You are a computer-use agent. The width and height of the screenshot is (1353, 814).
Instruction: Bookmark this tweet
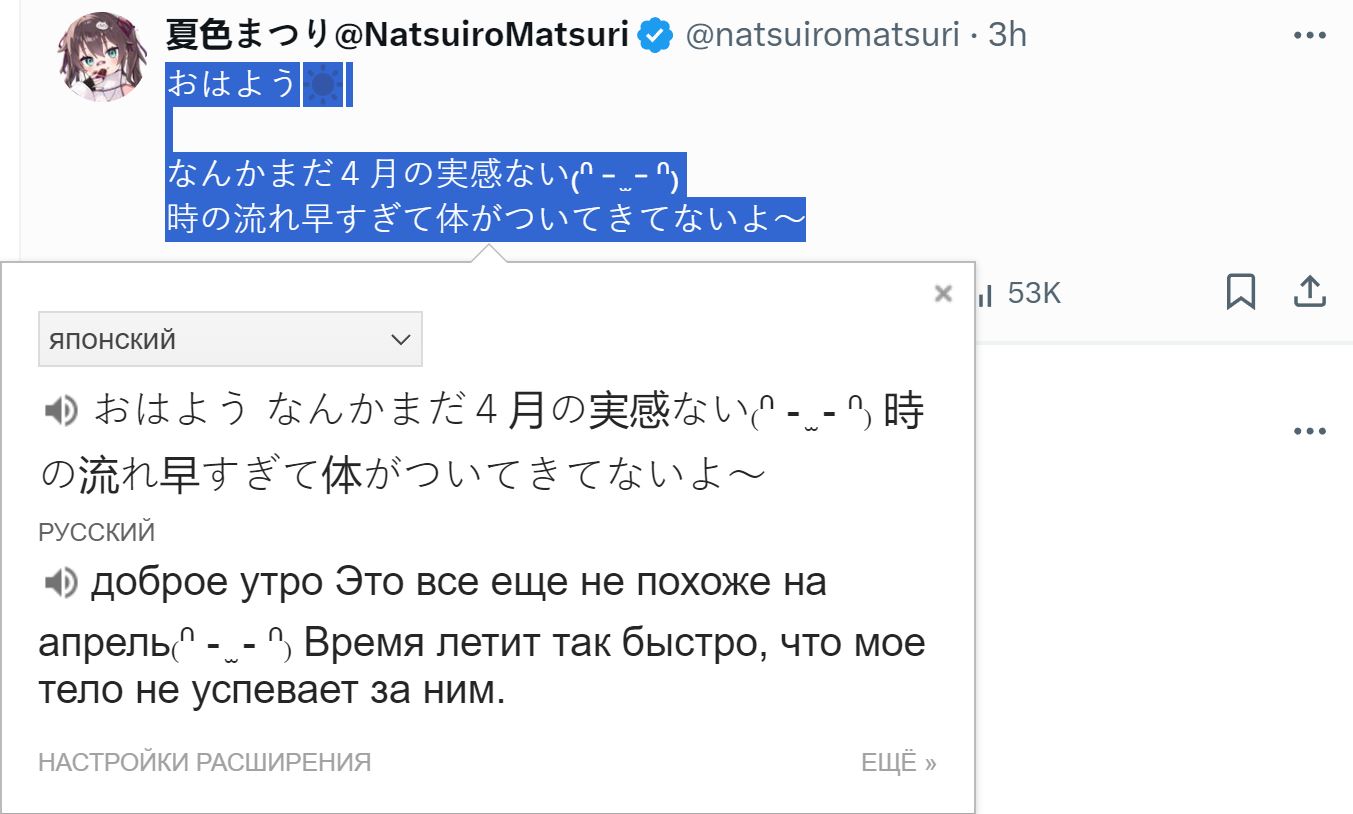point(1241,292)
